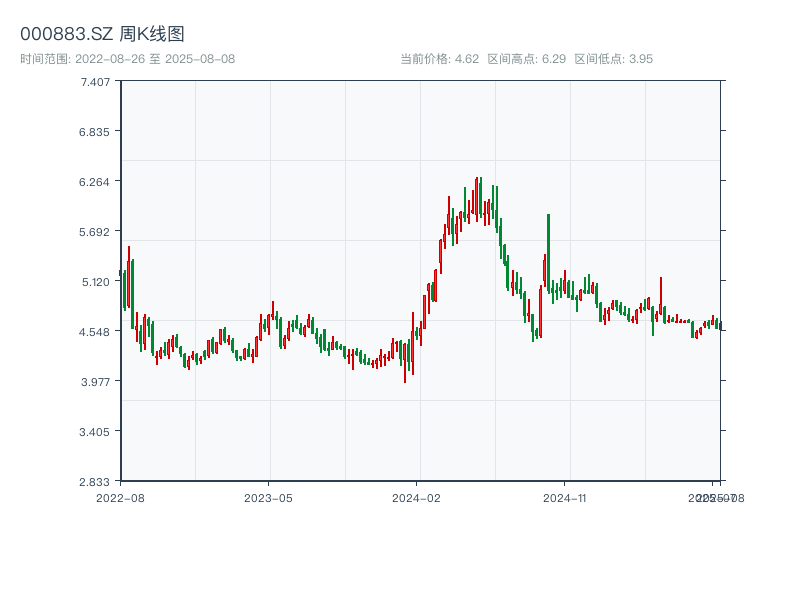Select the time range text starting 2022-08-26

128,59
